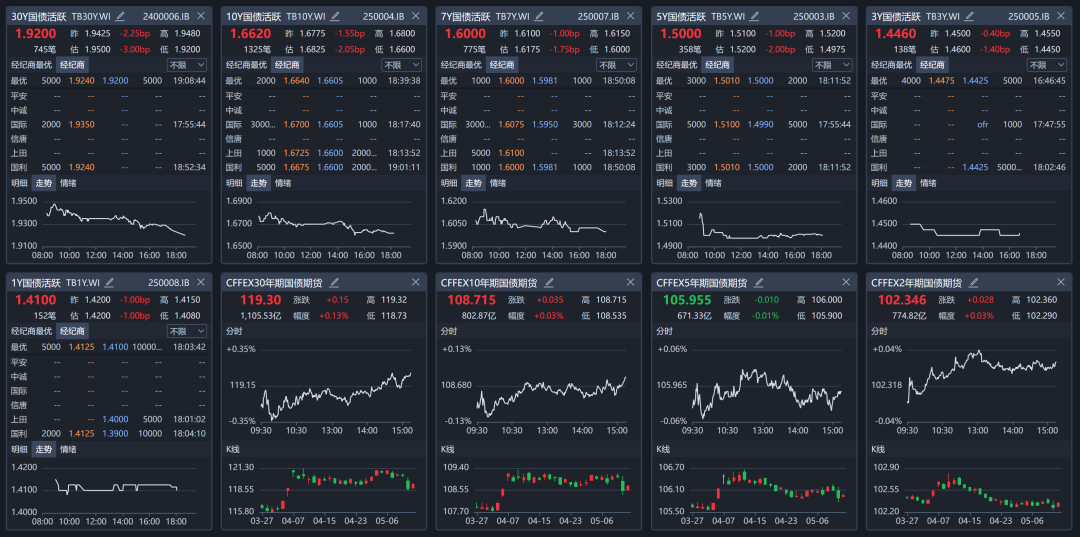Open the 不限 dropdown in 5Y panel

pos(831,65)
